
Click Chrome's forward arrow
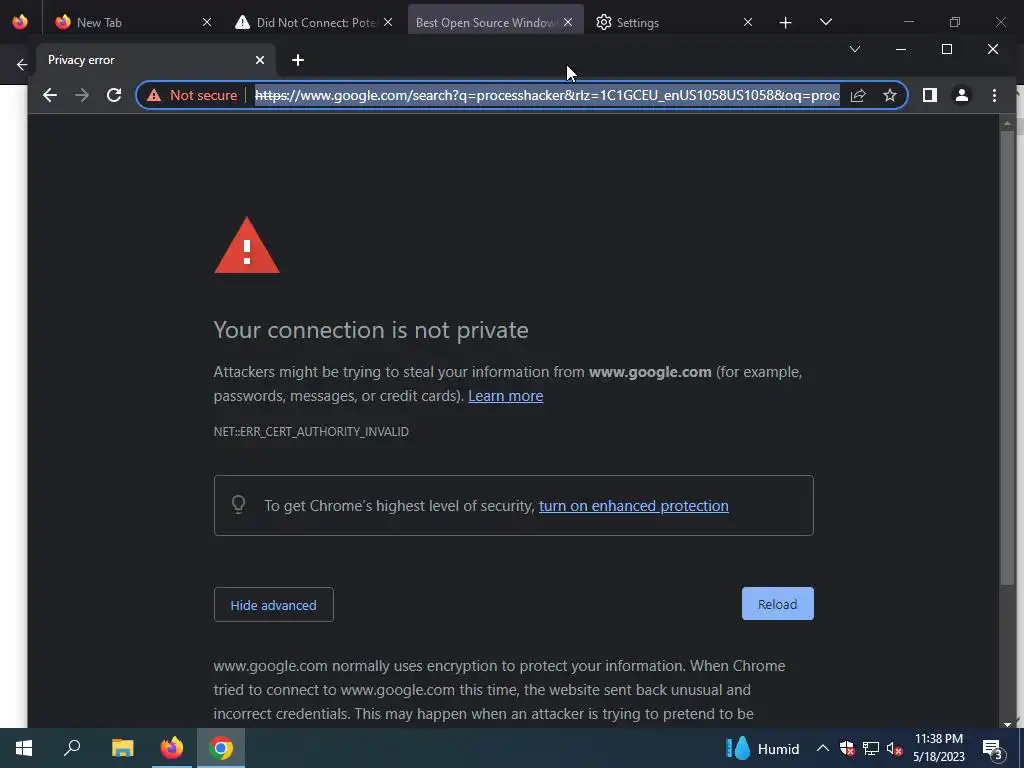coord(82,95)
